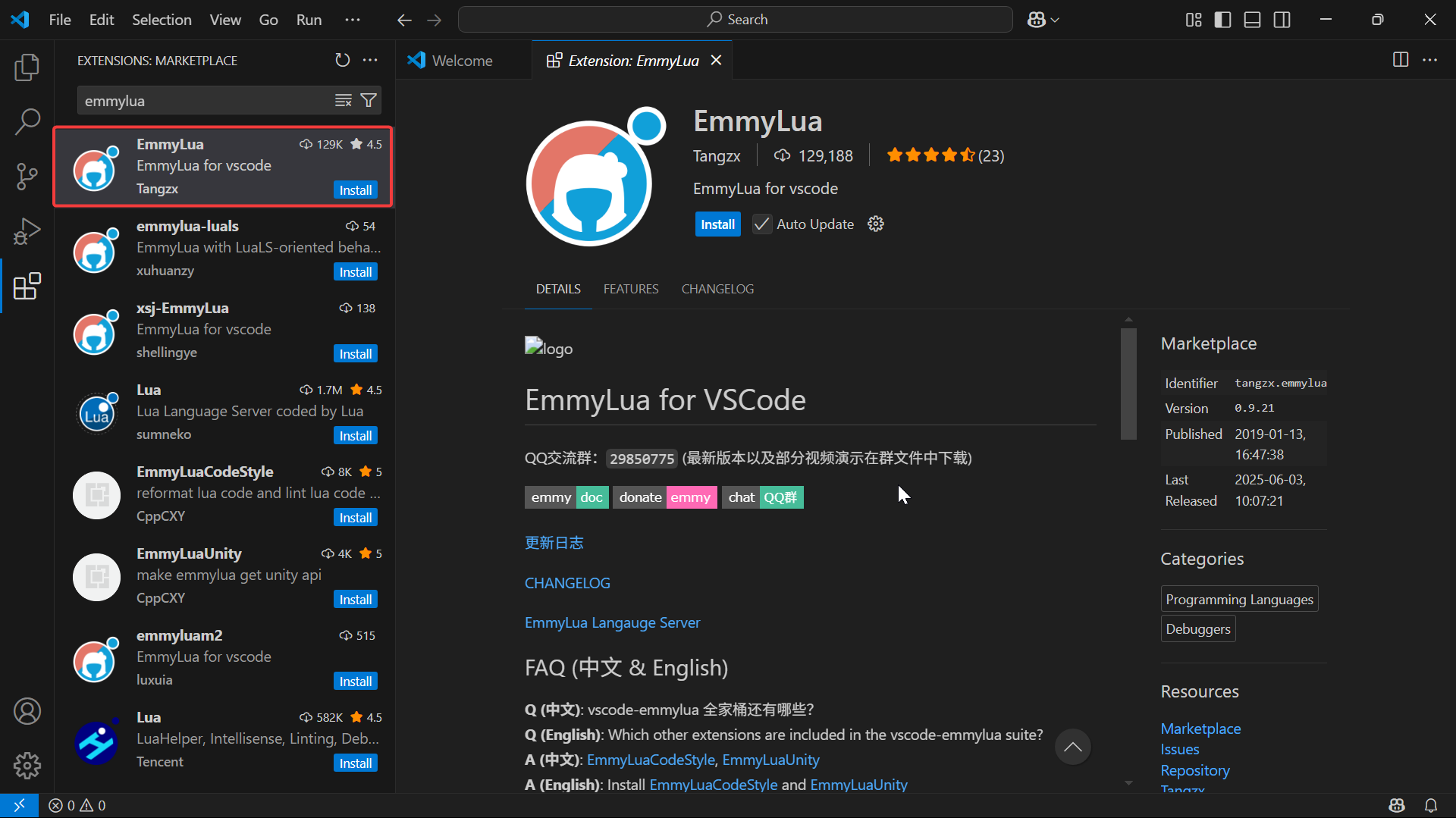
Task: Open the Selection menu
Action: [x=162, y=20]
